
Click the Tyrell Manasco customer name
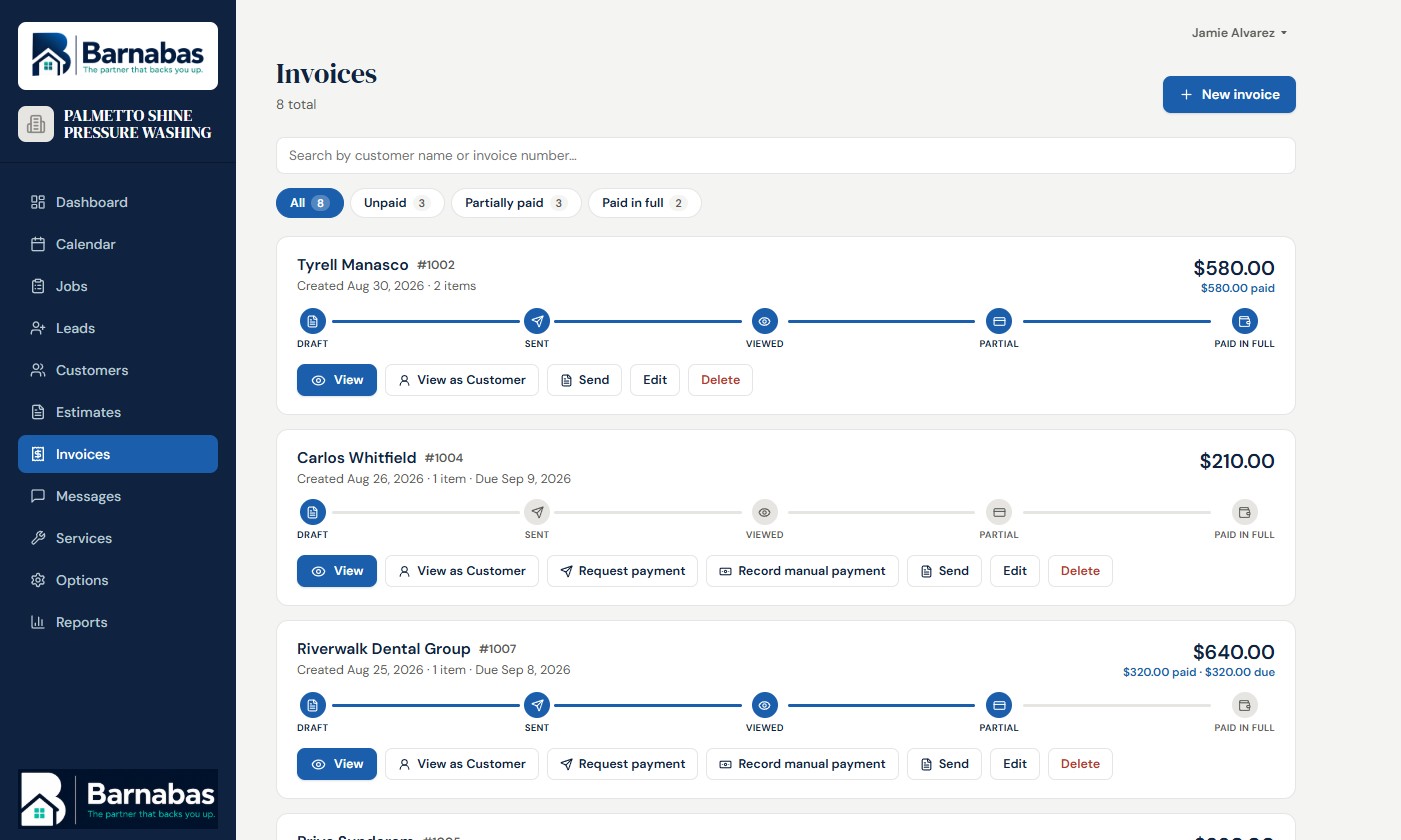(x=353, y=265)
